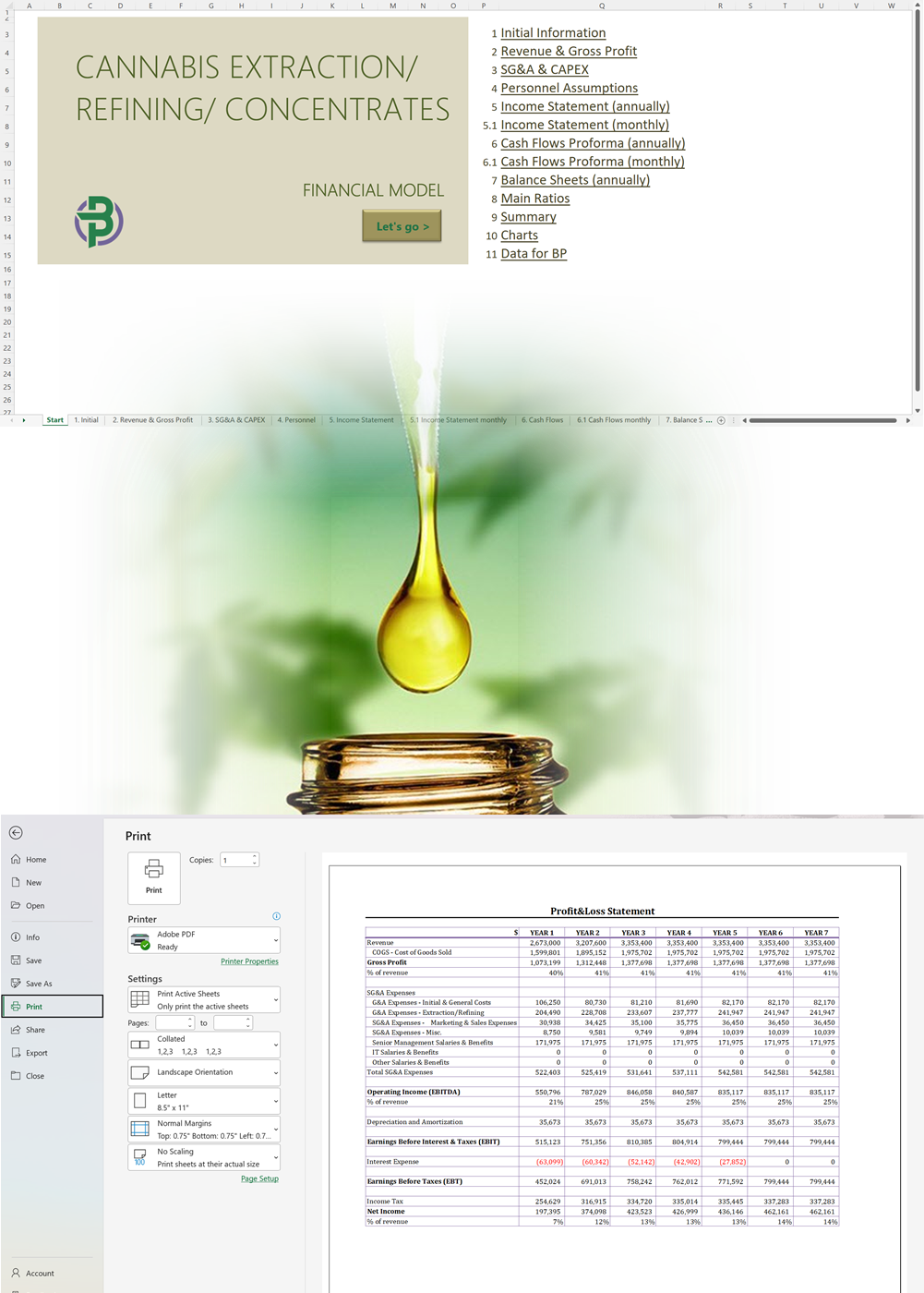
Task: Switch to the 6. Cash Flows sheet tab
Action: coord(542,420)
